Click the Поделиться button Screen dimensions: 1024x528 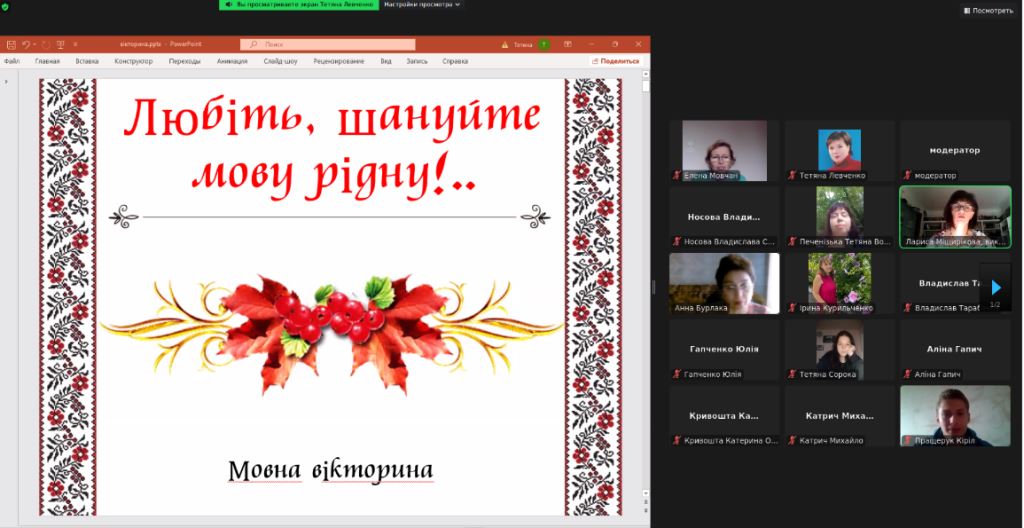pos(615,61)
